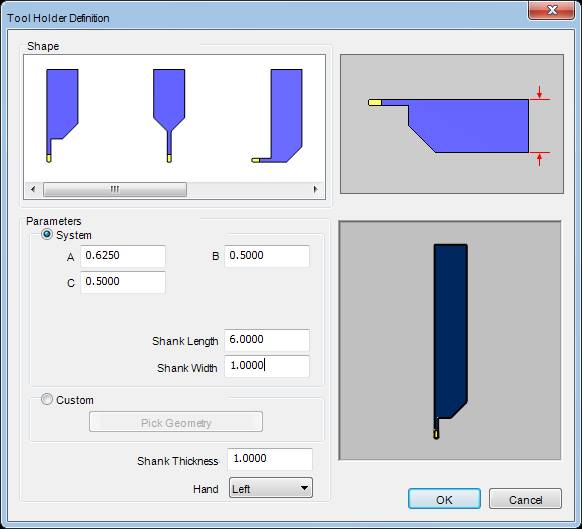Open the Hand dropdown
The width and height of the screenshot is (582, 529).
tap(271, 488)
